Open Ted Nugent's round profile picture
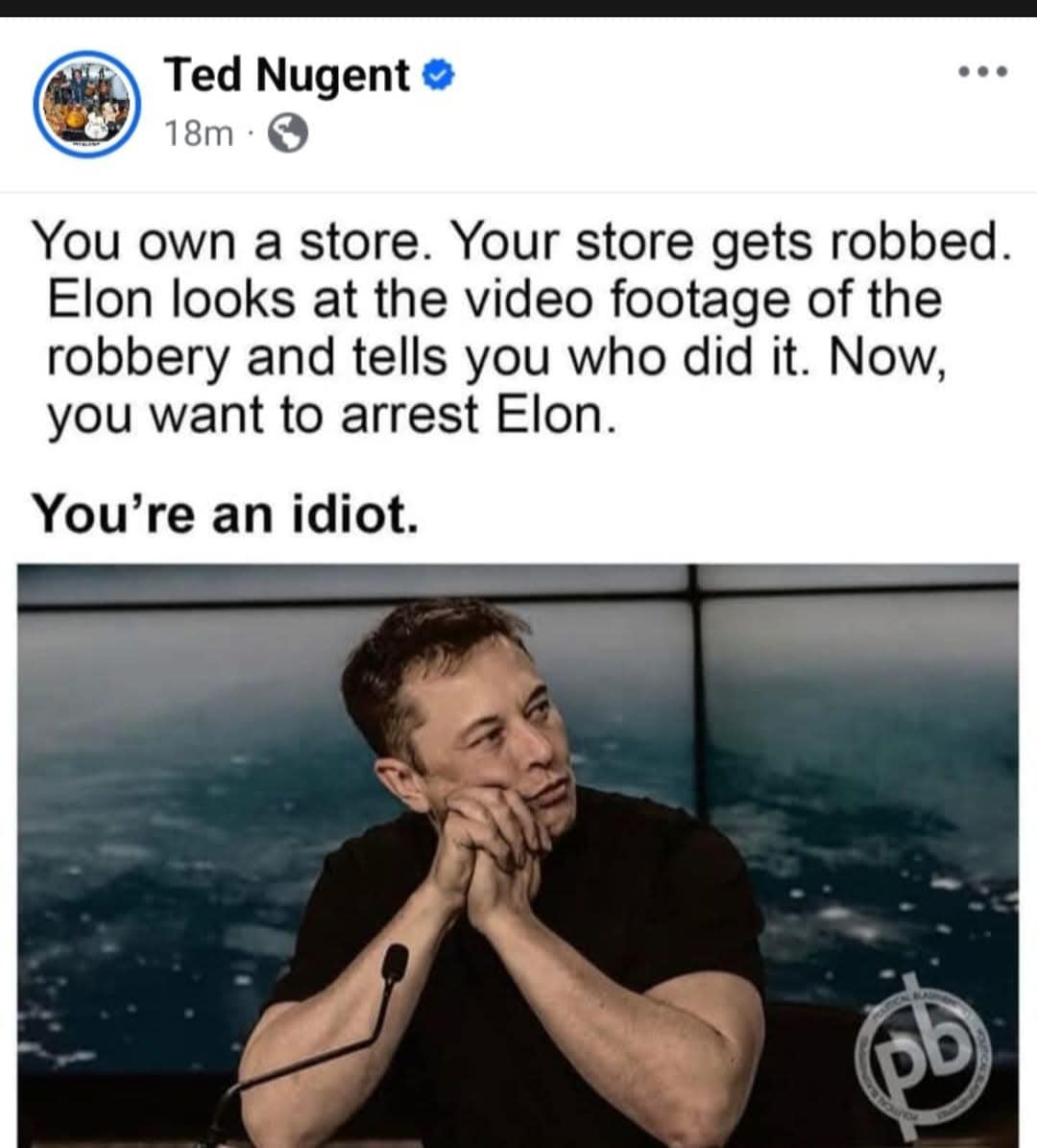 87,104
